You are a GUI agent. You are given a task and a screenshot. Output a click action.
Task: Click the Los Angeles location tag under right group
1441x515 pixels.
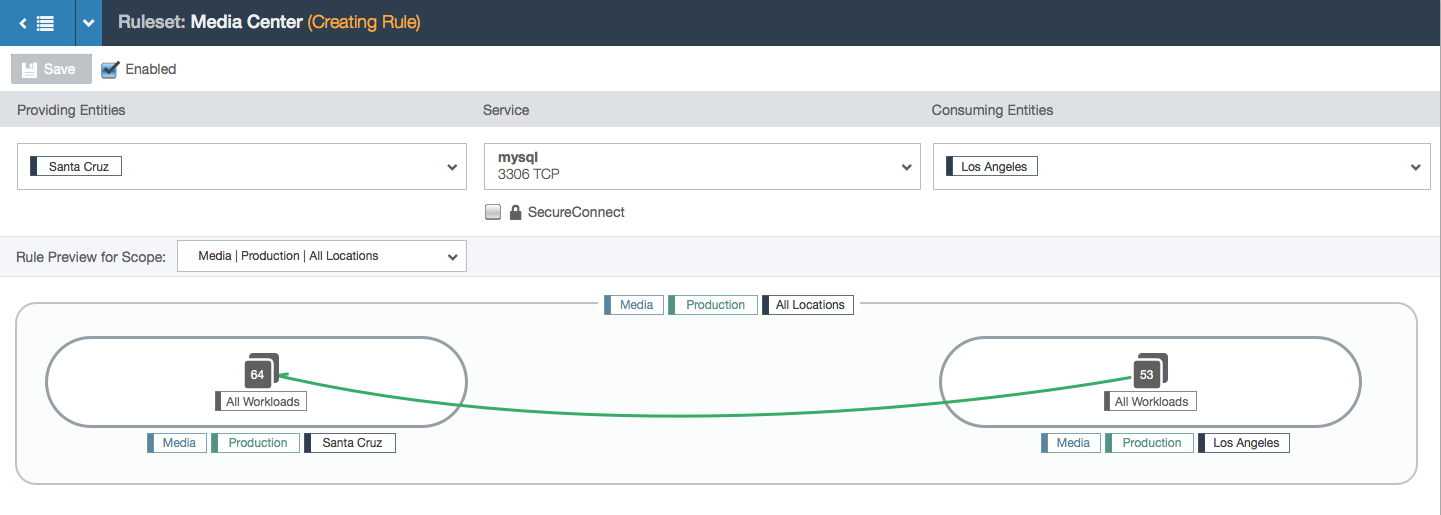pos(1243,443)
